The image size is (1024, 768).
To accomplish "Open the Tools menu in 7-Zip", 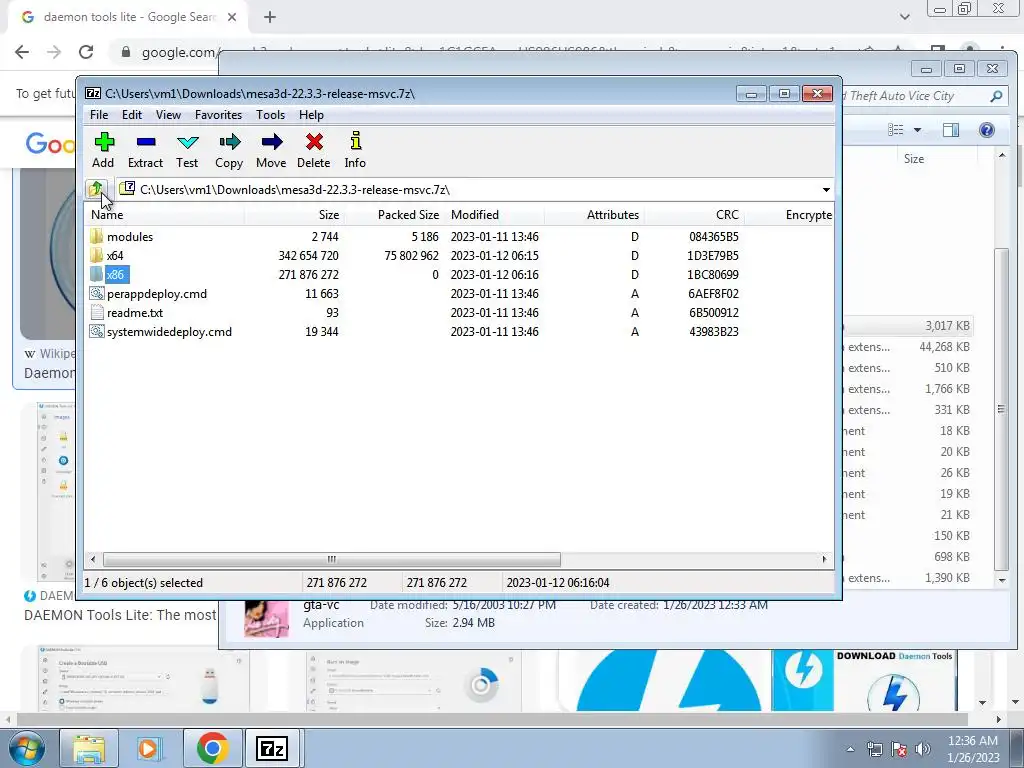I will (270, 115).
